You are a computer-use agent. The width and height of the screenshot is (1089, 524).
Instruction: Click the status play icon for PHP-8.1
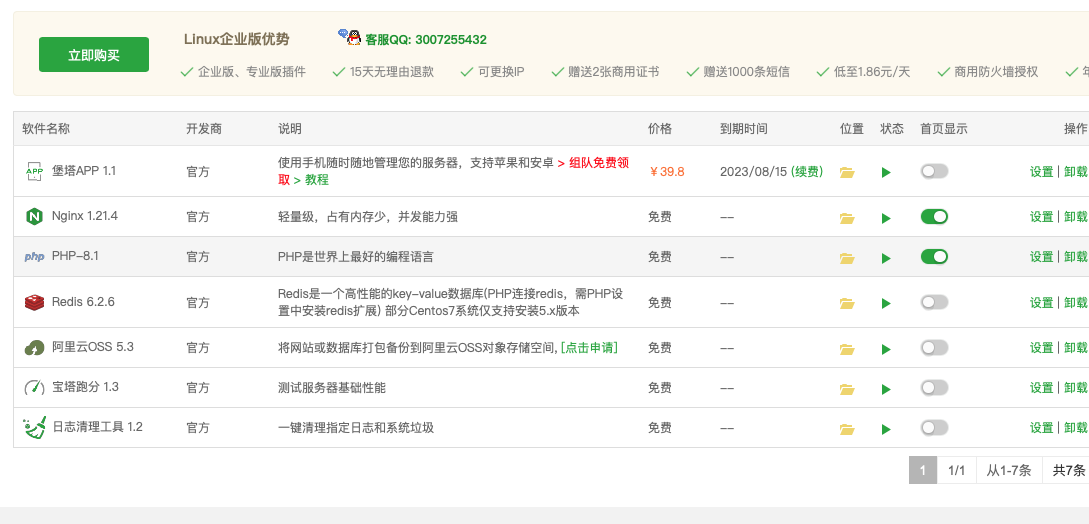coord(886,258)
